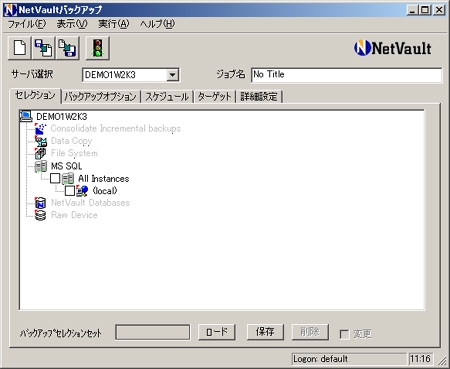Tick the All Instances checkbox

pos(55,178)
